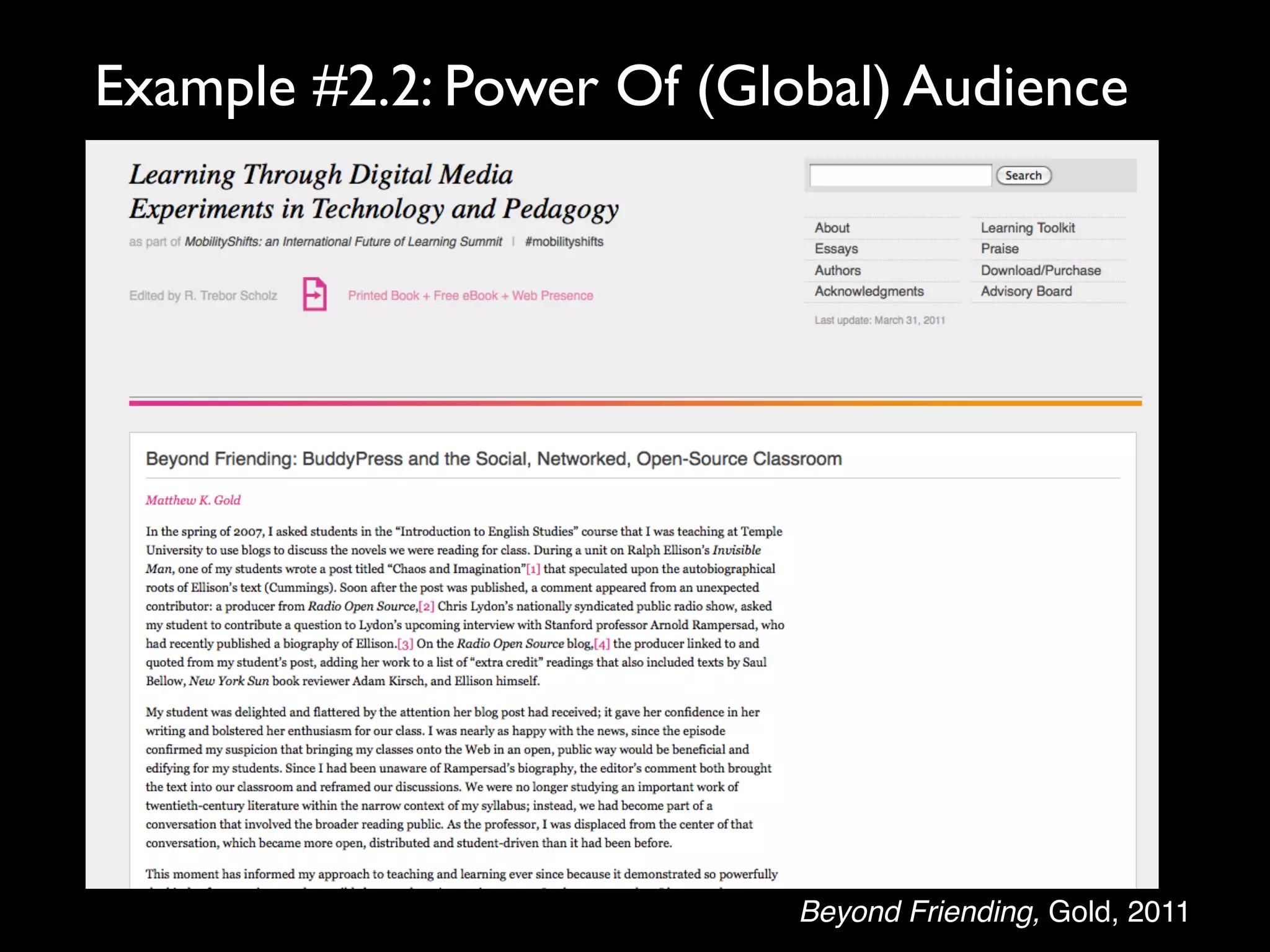Open the Praise menu item

coord(1000,249)
